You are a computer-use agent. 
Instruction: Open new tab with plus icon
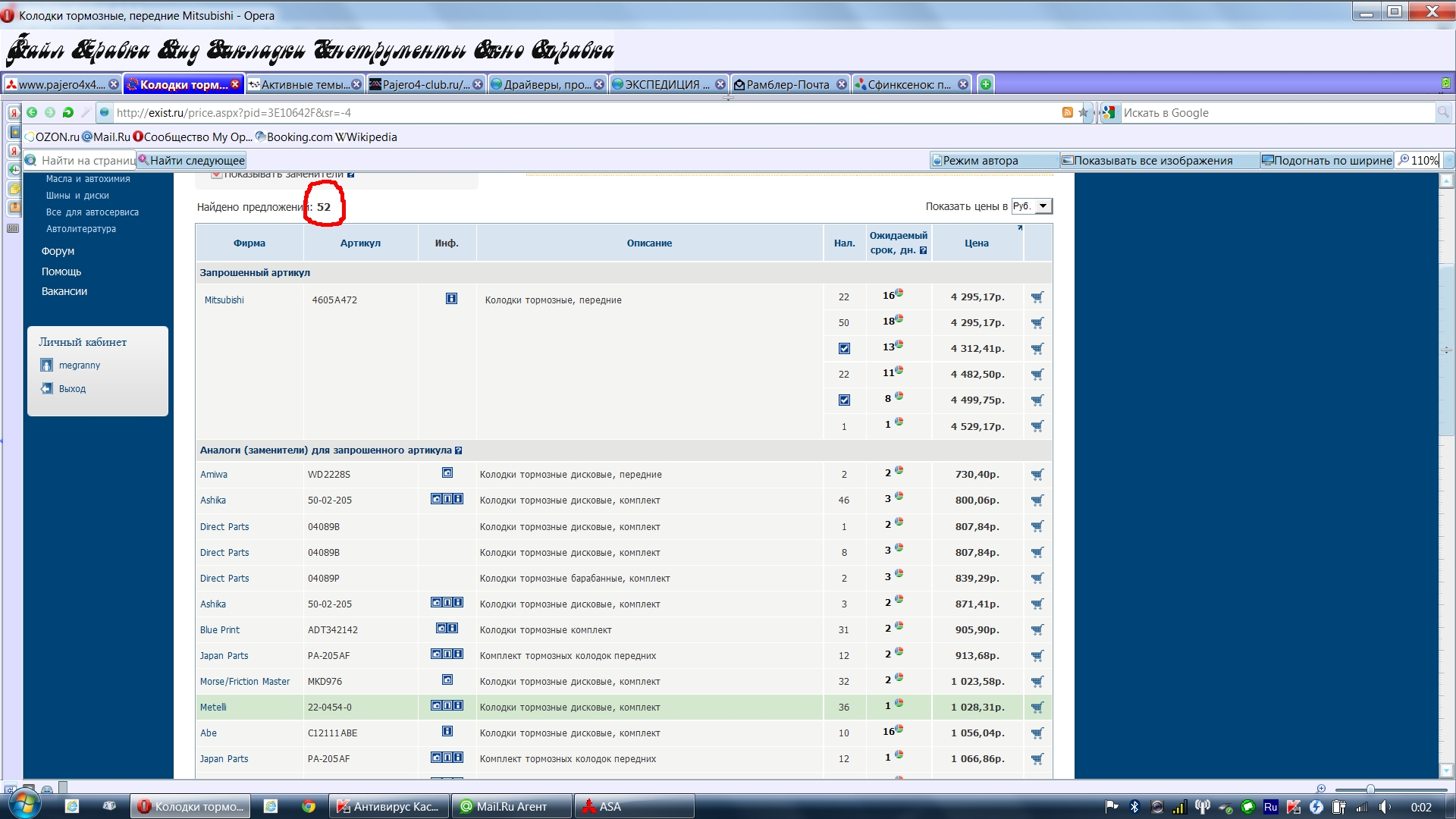tap(985, 84)
